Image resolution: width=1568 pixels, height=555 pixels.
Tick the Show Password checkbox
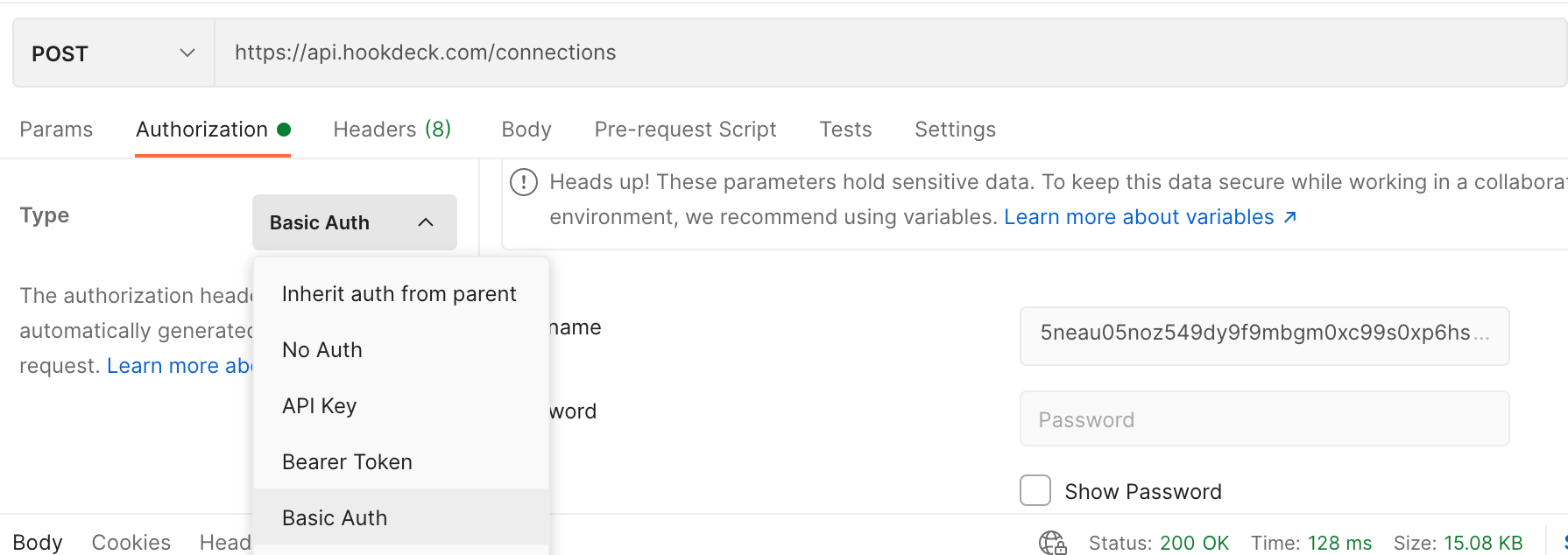click(1035, 491)
